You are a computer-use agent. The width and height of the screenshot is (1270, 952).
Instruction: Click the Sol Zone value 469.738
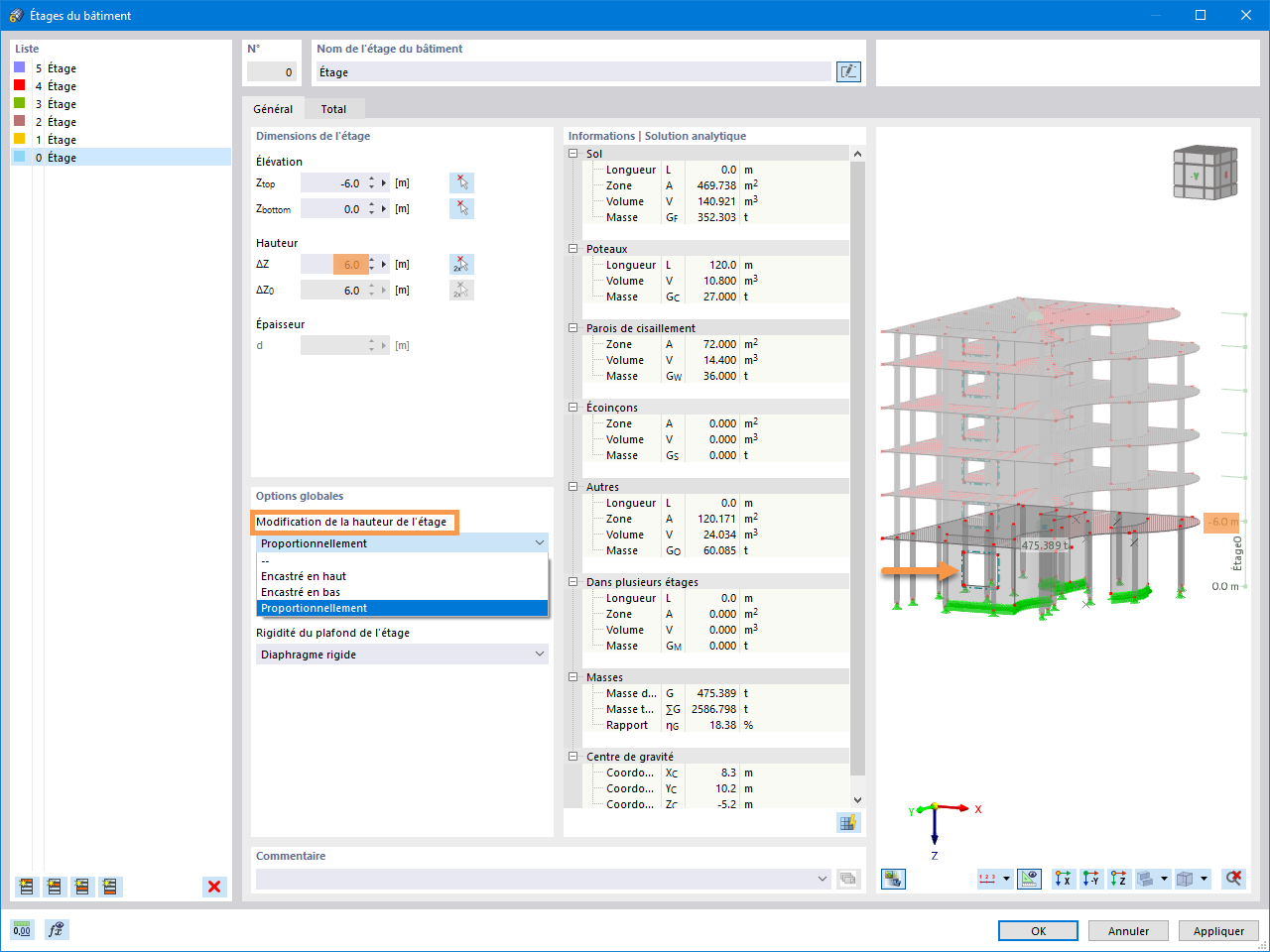tap(716, 185)
